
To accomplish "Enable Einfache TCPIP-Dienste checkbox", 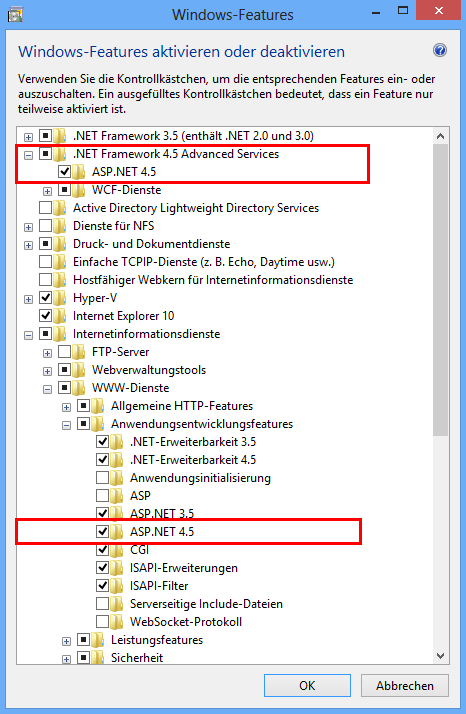I will tap(46, 262).
